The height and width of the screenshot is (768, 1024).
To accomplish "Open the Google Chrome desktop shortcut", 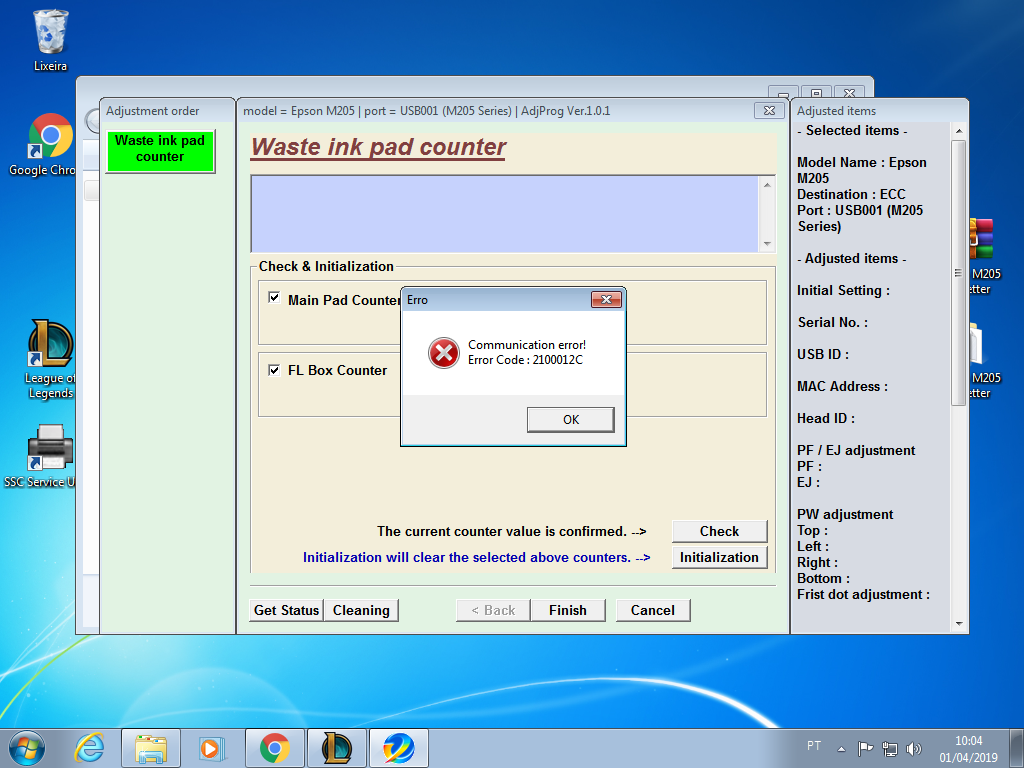I will coord(43,145).
